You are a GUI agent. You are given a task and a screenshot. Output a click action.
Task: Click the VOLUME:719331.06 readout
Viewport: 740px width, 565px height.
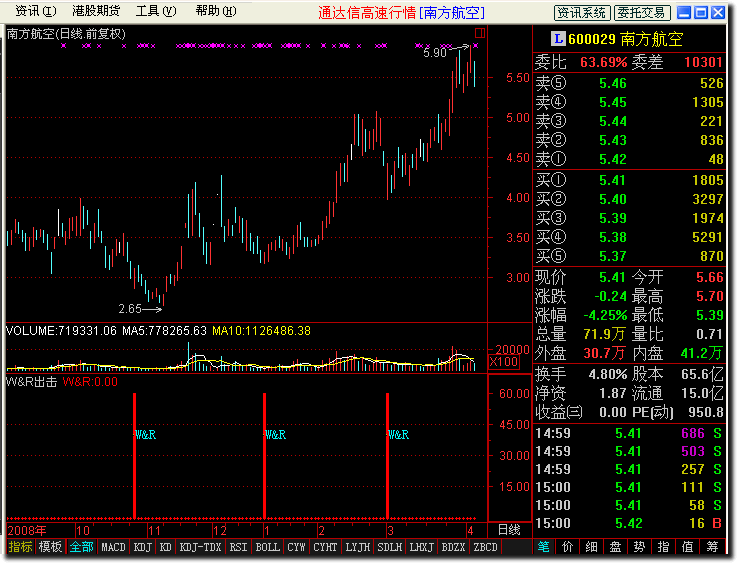tap(61, 331)
